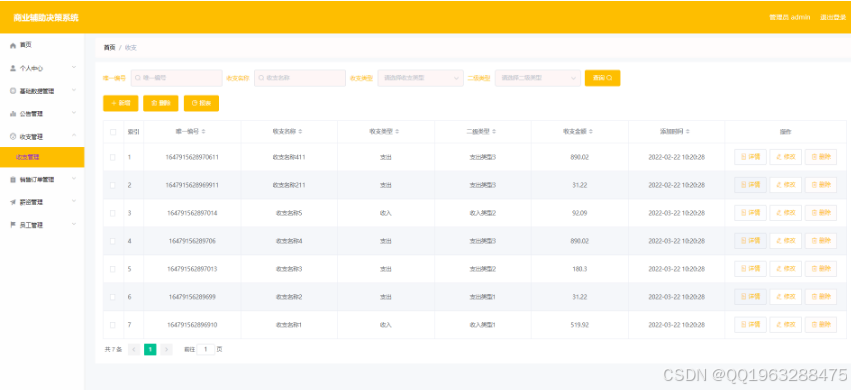Open 详情 for row 2 收支名称211
The image size is (851, 390).
tap(751, 185)
